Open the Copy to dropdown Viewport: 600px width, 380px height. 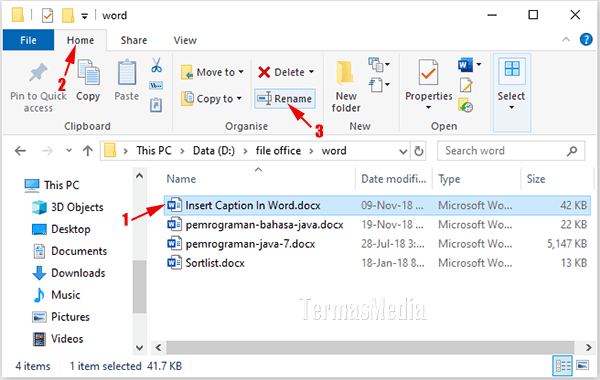212,98
